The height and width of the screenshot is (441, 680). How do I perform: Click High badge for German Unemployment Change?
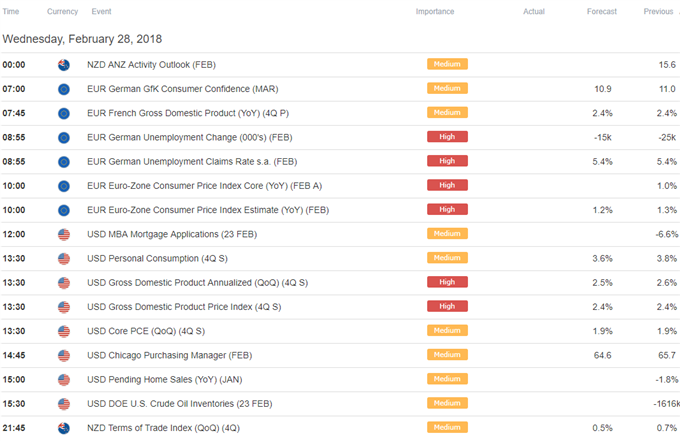pyautogui.click(x=447, y=137)
